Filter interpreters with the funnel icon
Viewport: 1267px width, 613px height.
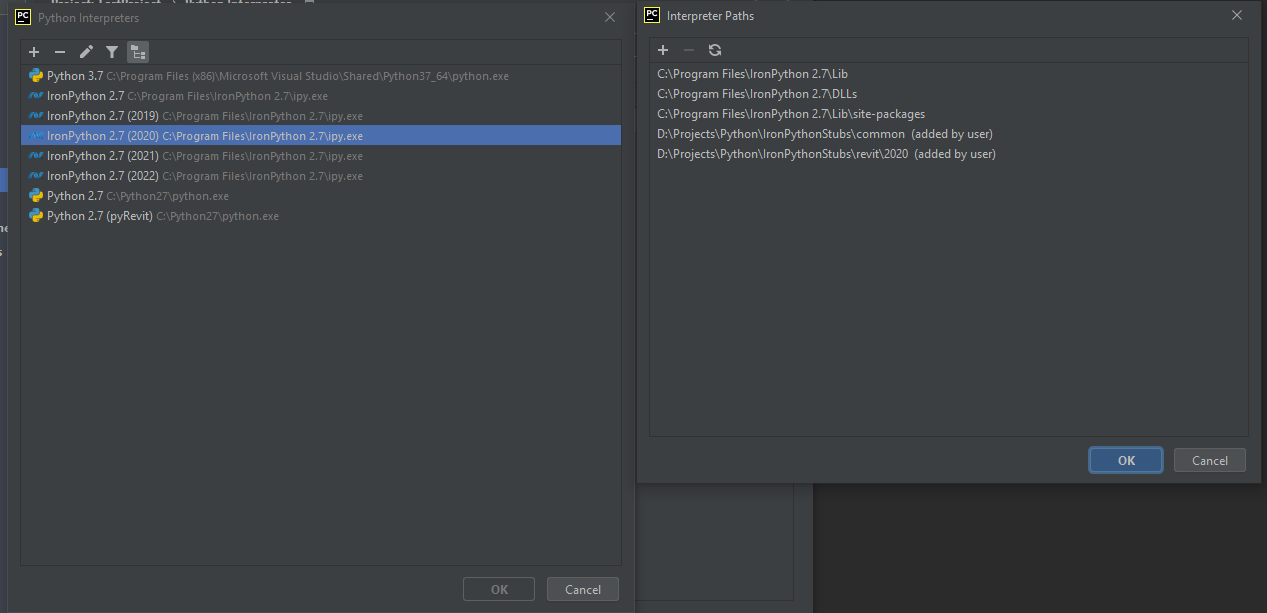point(111,51)
